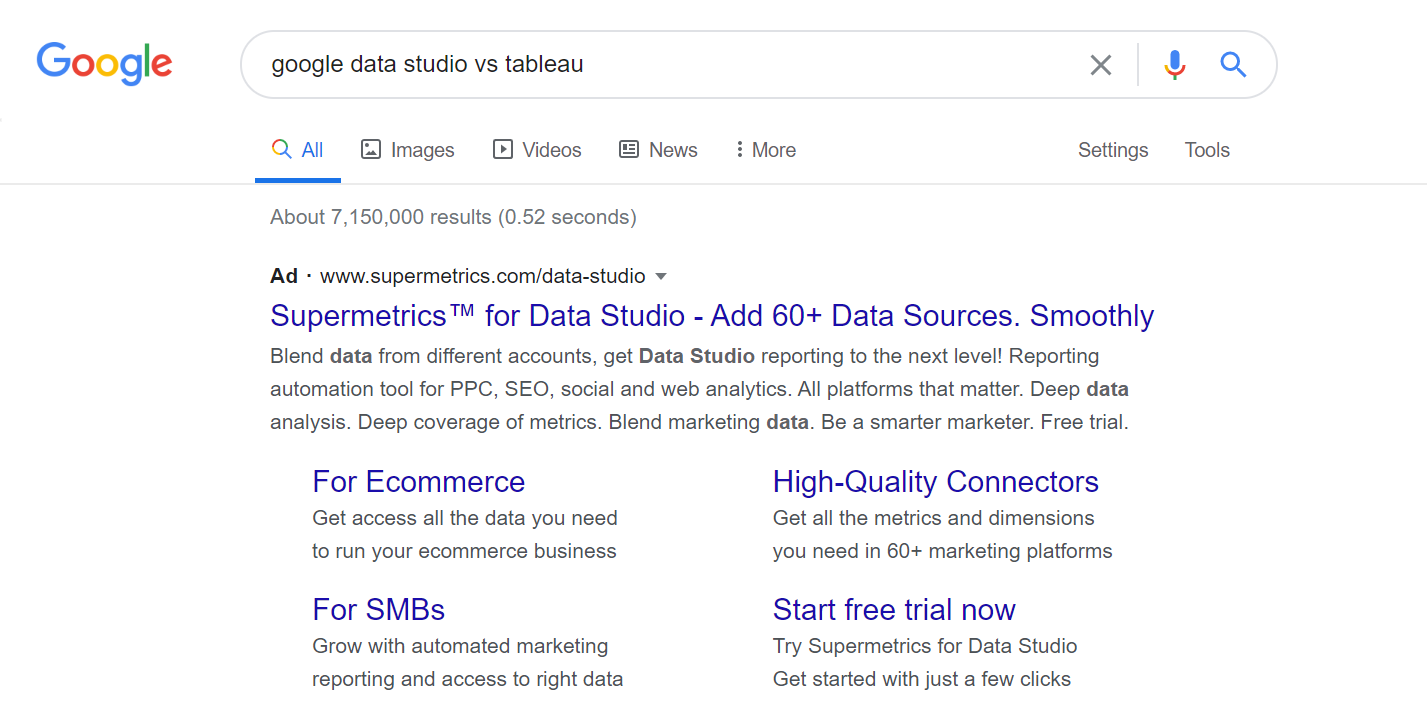This screenshot has width=1427, height=720.
Task: Click 'Get access all the data you need'
Action: click(465, 518)
